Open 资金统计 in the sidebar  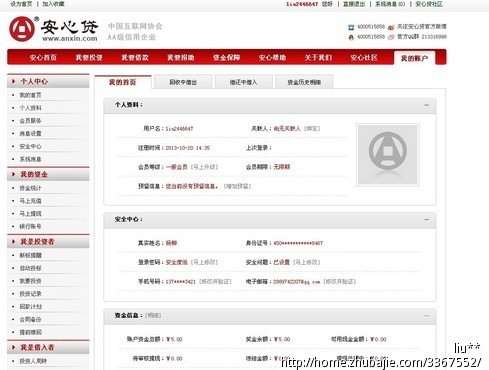point(30,188)
